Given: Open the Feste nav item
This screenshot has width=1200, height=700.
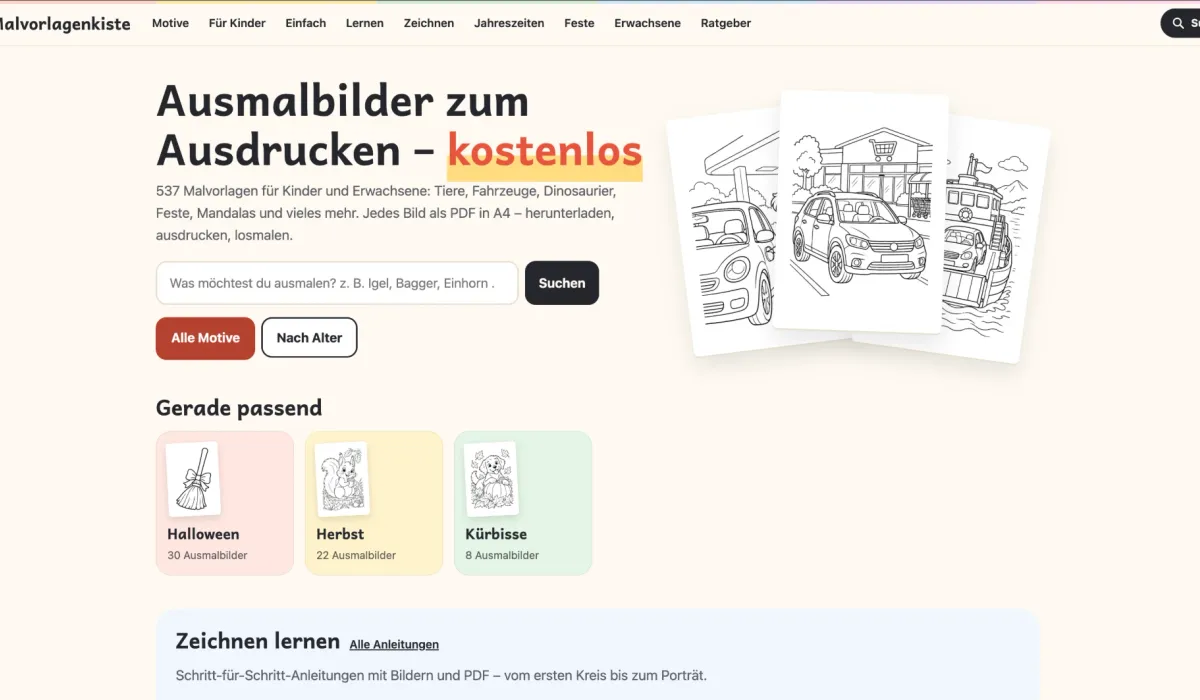Looking at the screenshot, I should [579, 23].
